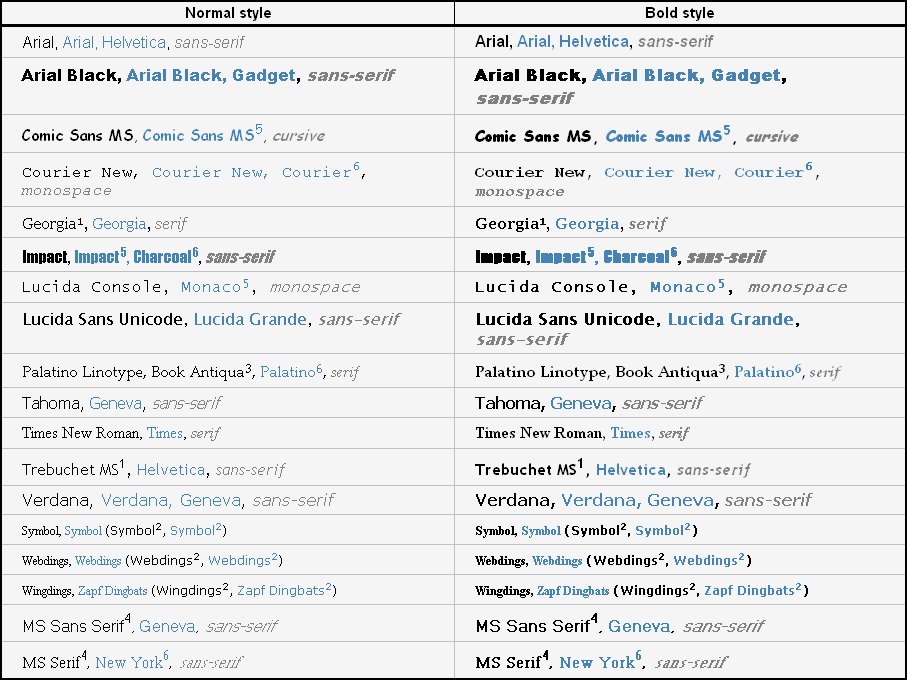Click "sans-serif" beside Verdana in the Bold column
The image size is (907, 680).
768,500
